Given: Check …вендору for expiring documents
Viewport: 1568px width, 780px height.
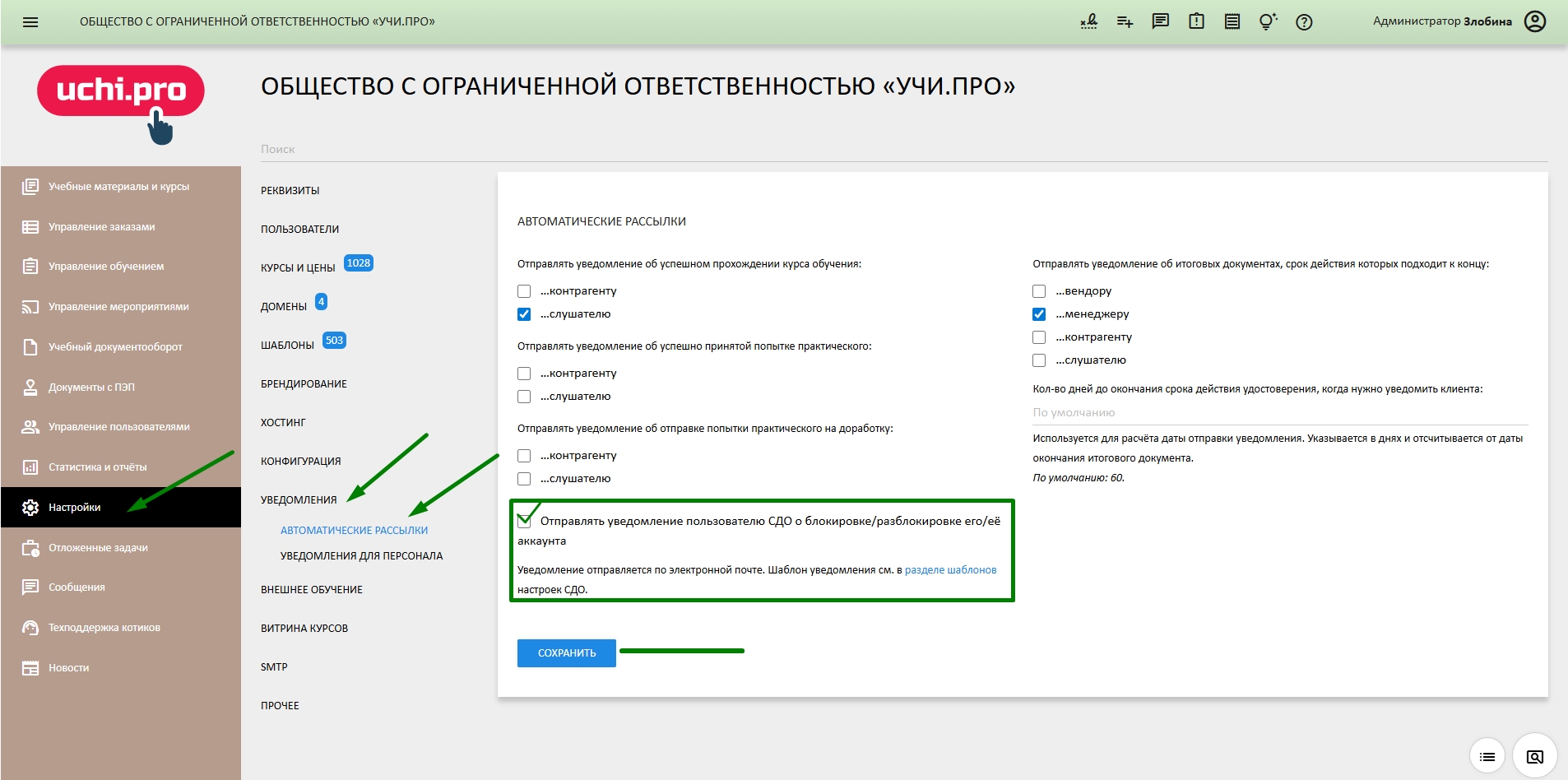Looking at the screenshot, I should tap(1039, 291).
